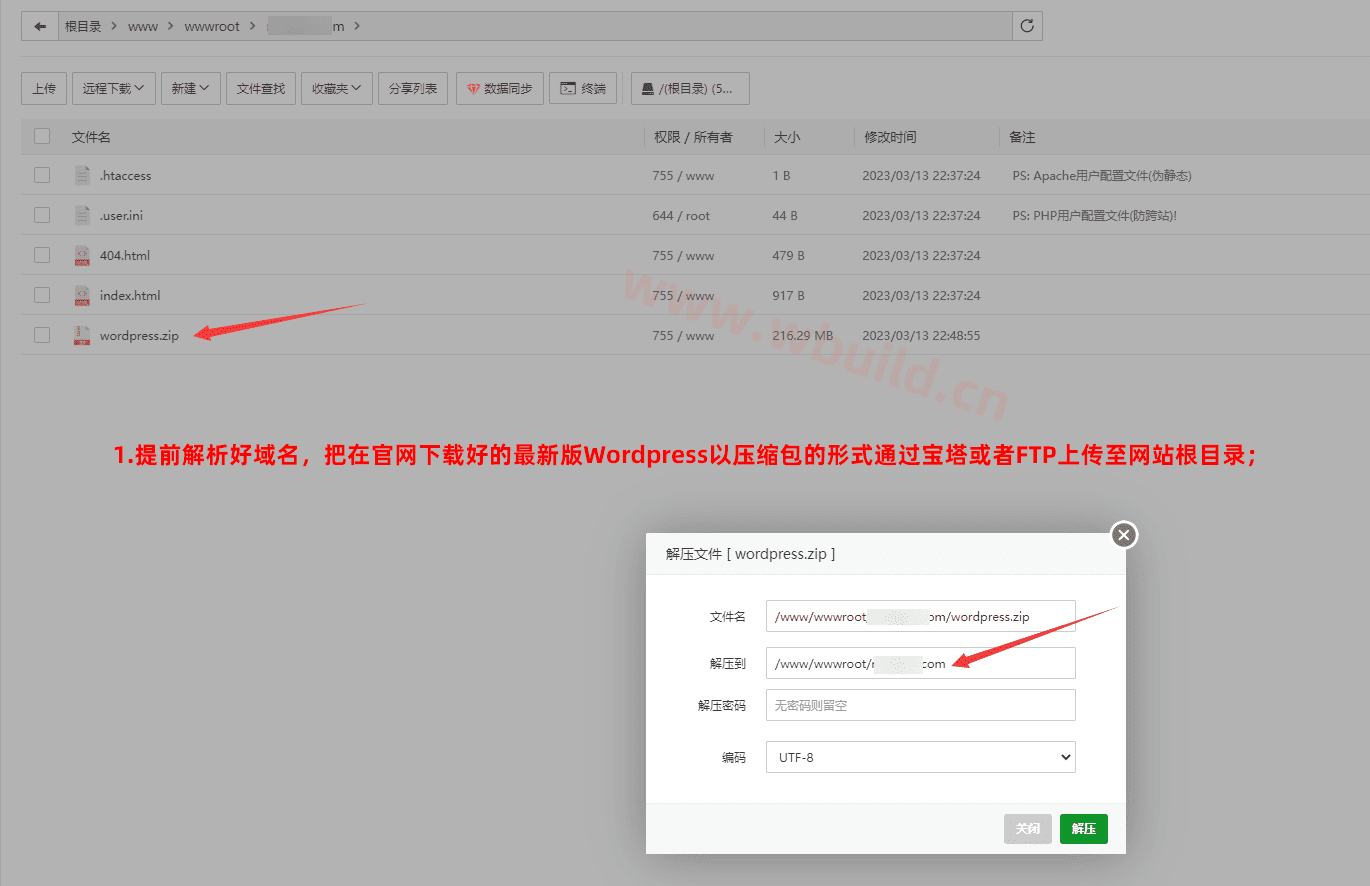Click the 文件查找 button
The width and height of the screenshot is (1370, 886).
tap(261, 88)
